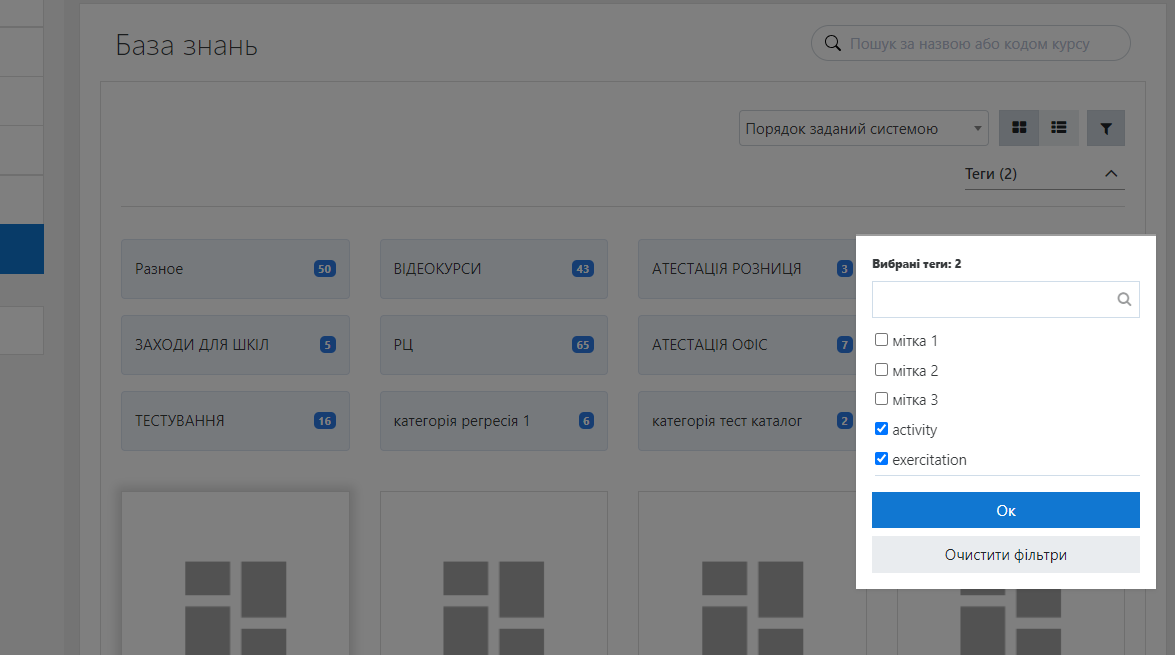The image size is (1175, 655).
Task: Open the 'ТЕСТУВАННЯ' category
Action: point(235,420)
